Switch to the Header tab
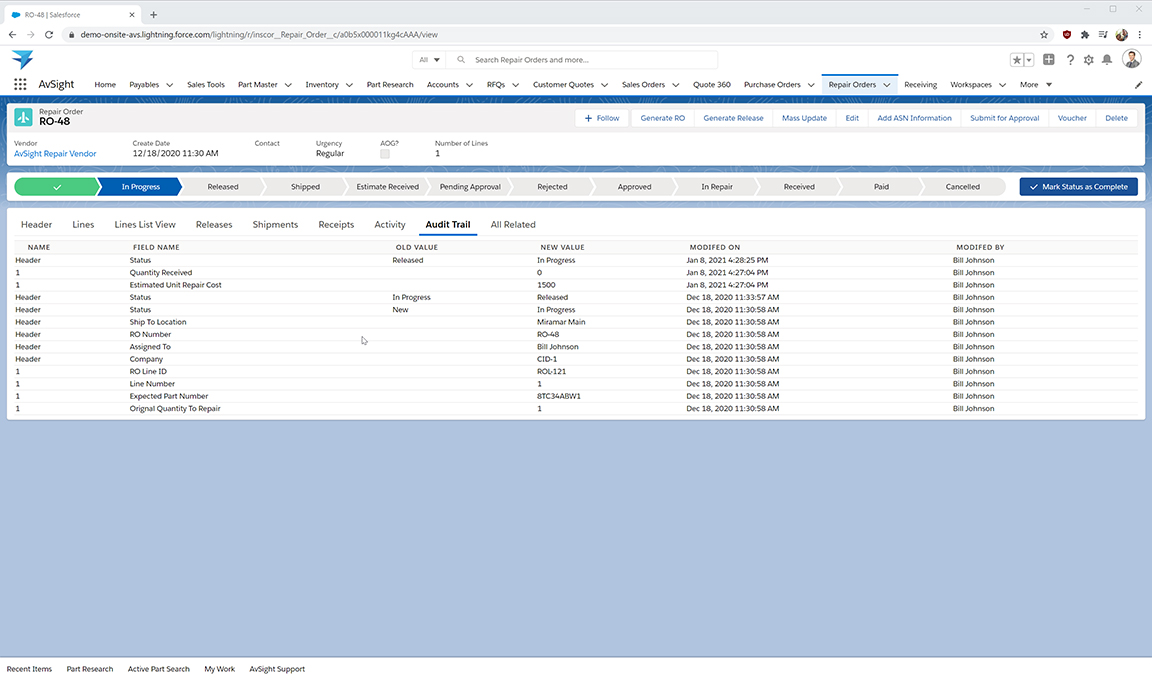 pyautogui.click(x=37, y=225)
